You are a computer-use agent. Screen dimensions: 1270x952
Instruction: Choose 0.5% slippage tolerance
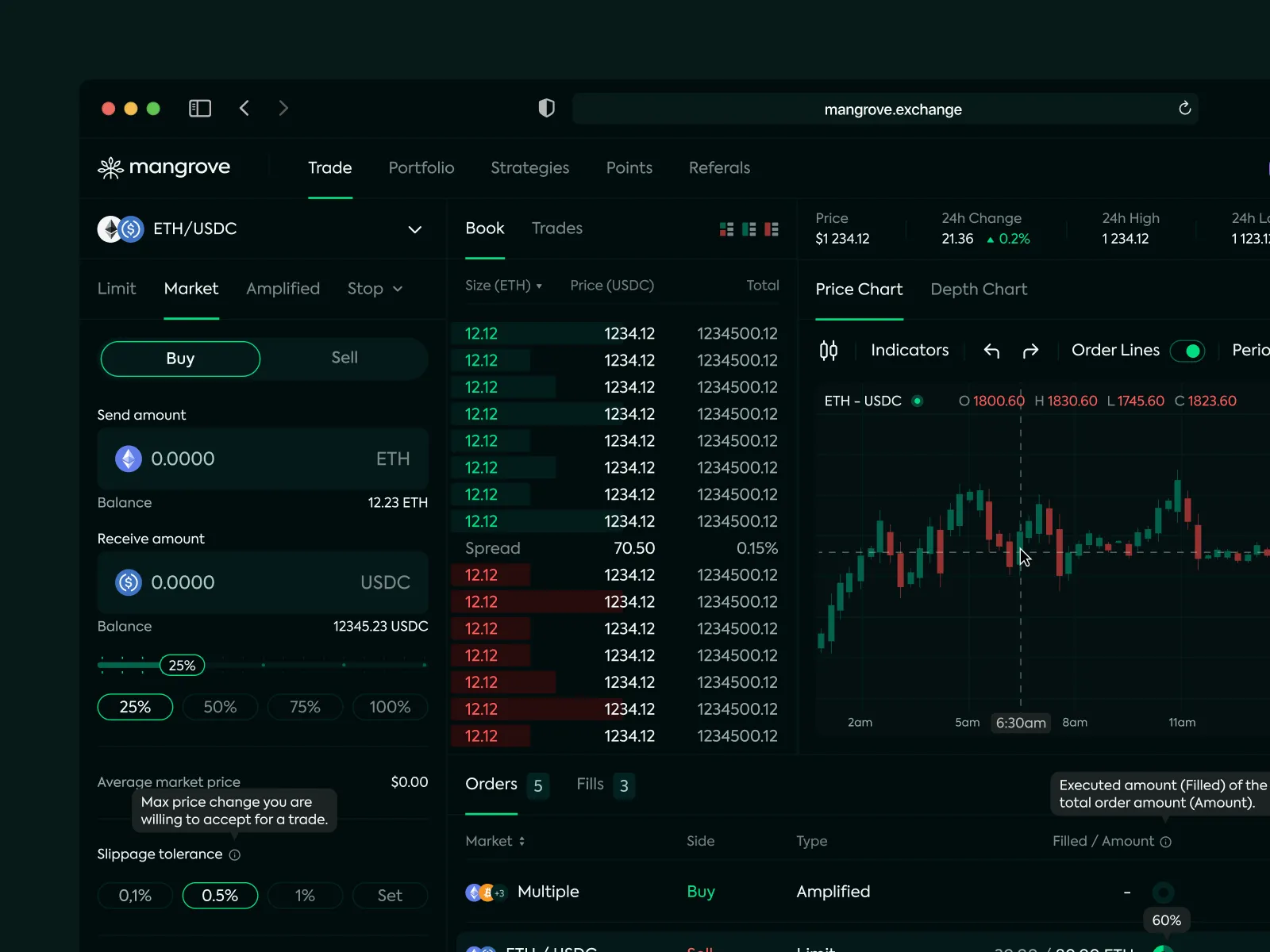(x=220, y=896)
